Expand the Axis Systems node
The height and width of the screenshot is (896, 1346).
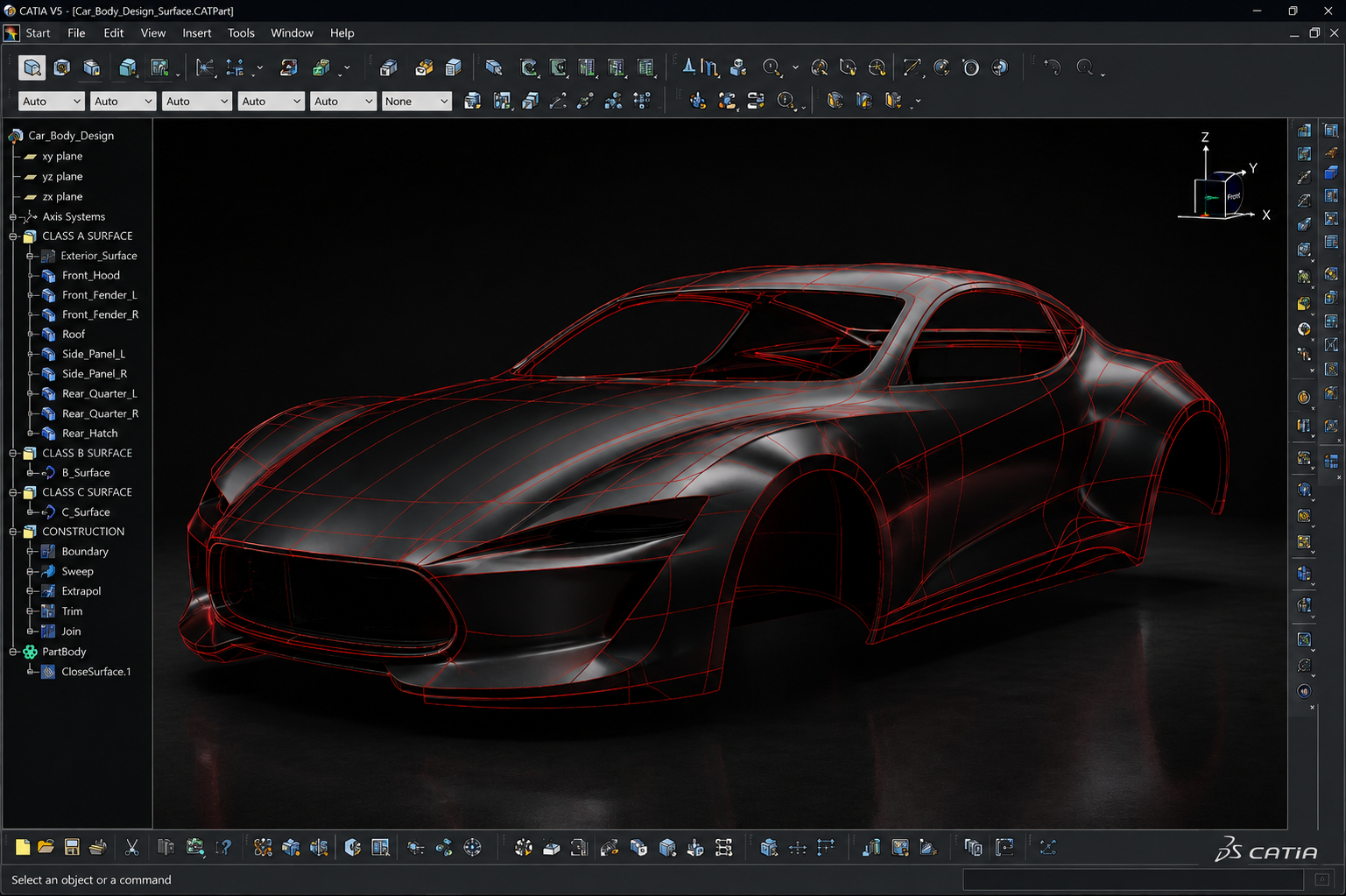[13, 217]
